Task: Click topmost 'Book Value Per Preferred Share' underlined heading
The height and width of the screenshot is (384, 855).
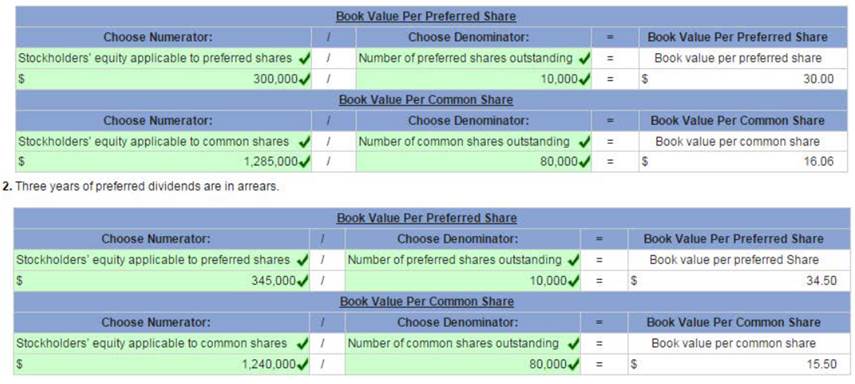Action: pyautogui.click(x=426, y=16)
